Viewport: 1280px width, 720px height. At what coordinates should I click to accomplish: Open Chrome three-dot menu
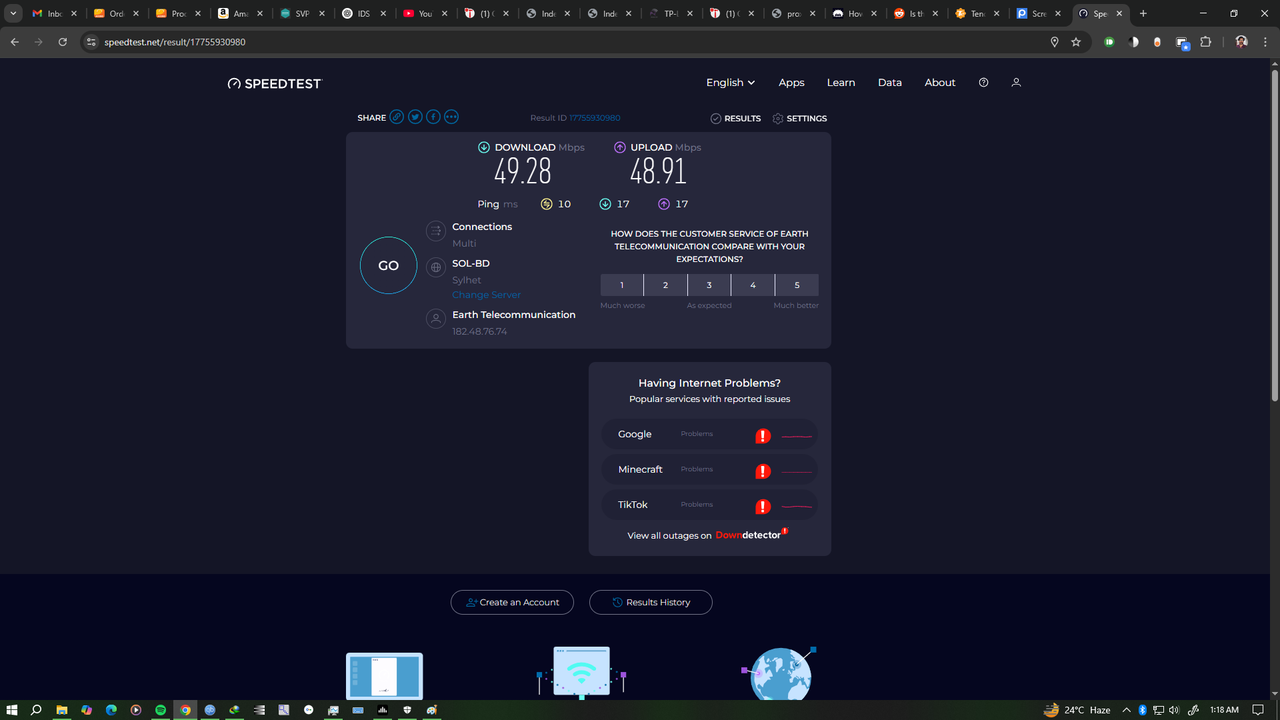1265,42
